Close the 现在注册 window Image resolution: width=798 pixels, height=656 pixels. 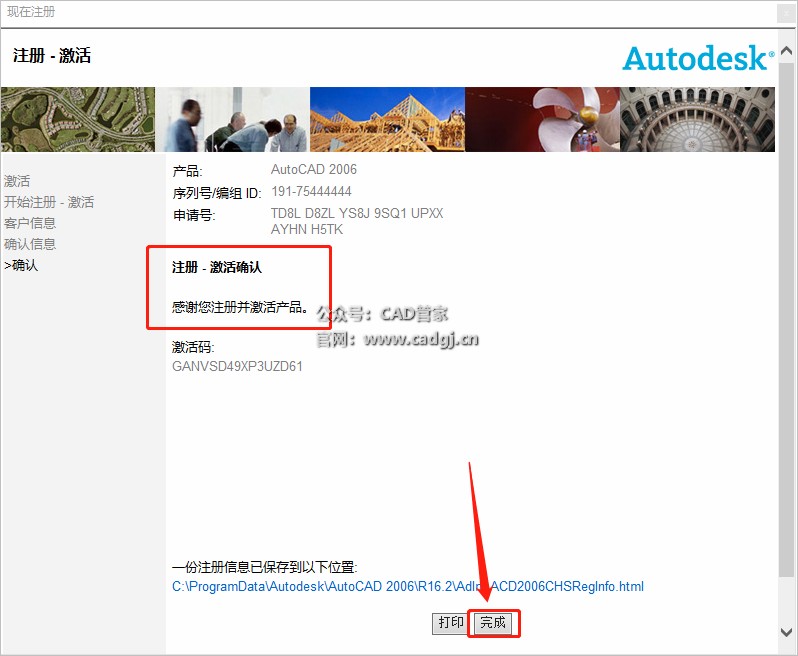(x=786, y=13)
